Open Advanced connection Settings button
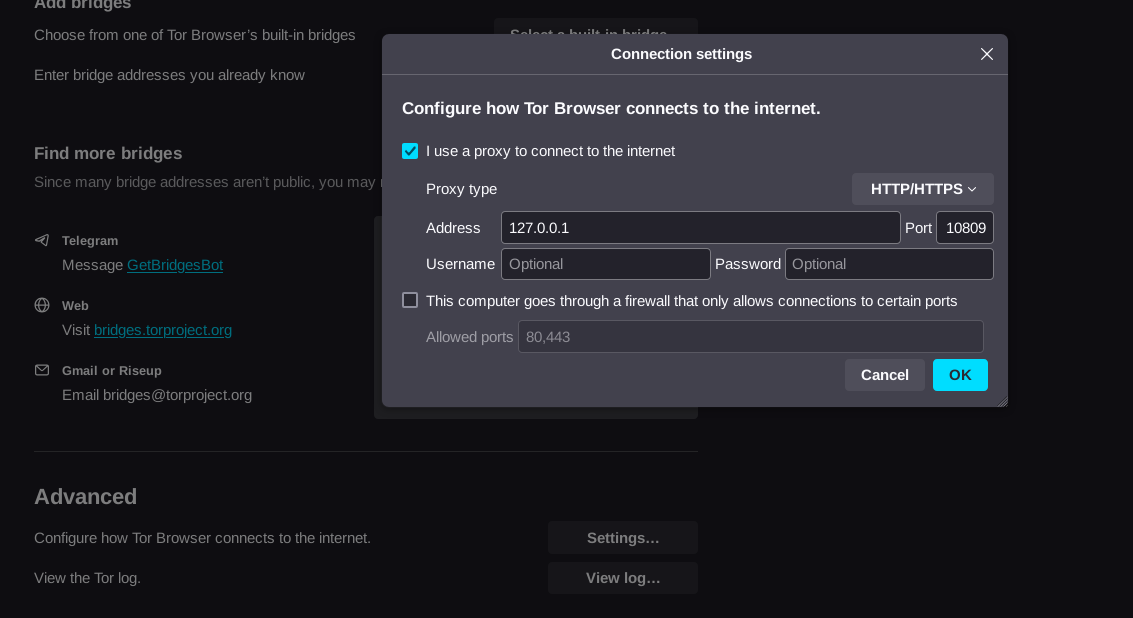The image size is (1133, 618). 622,538
